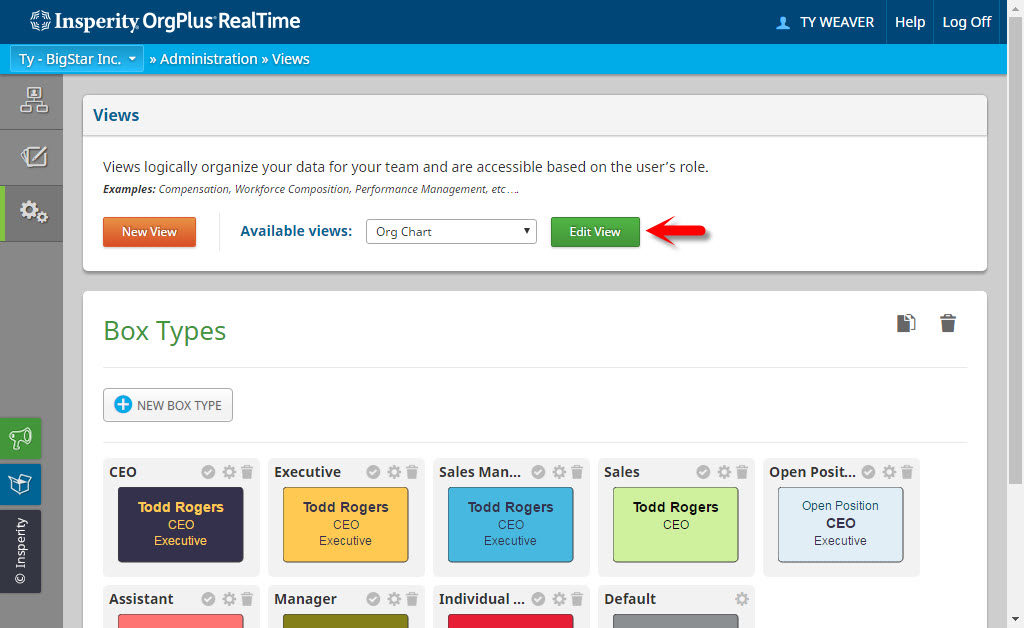The image size is (1024, 628).
Task: Select the blue Sales Man... box preview
Action: click(x=511, y=524)
